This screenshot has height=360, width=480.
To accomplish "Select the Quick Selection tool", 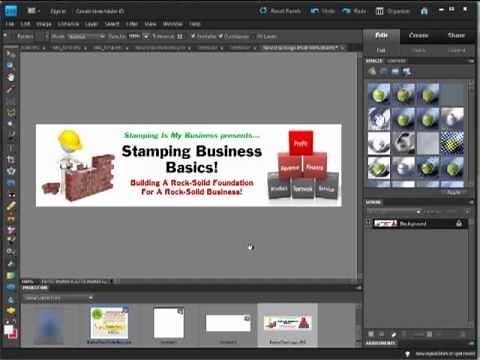I will (11, 135).
